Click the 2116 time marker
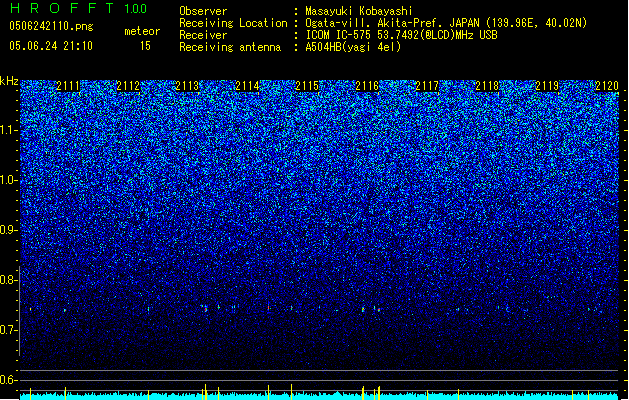 (x=367, y=86)
